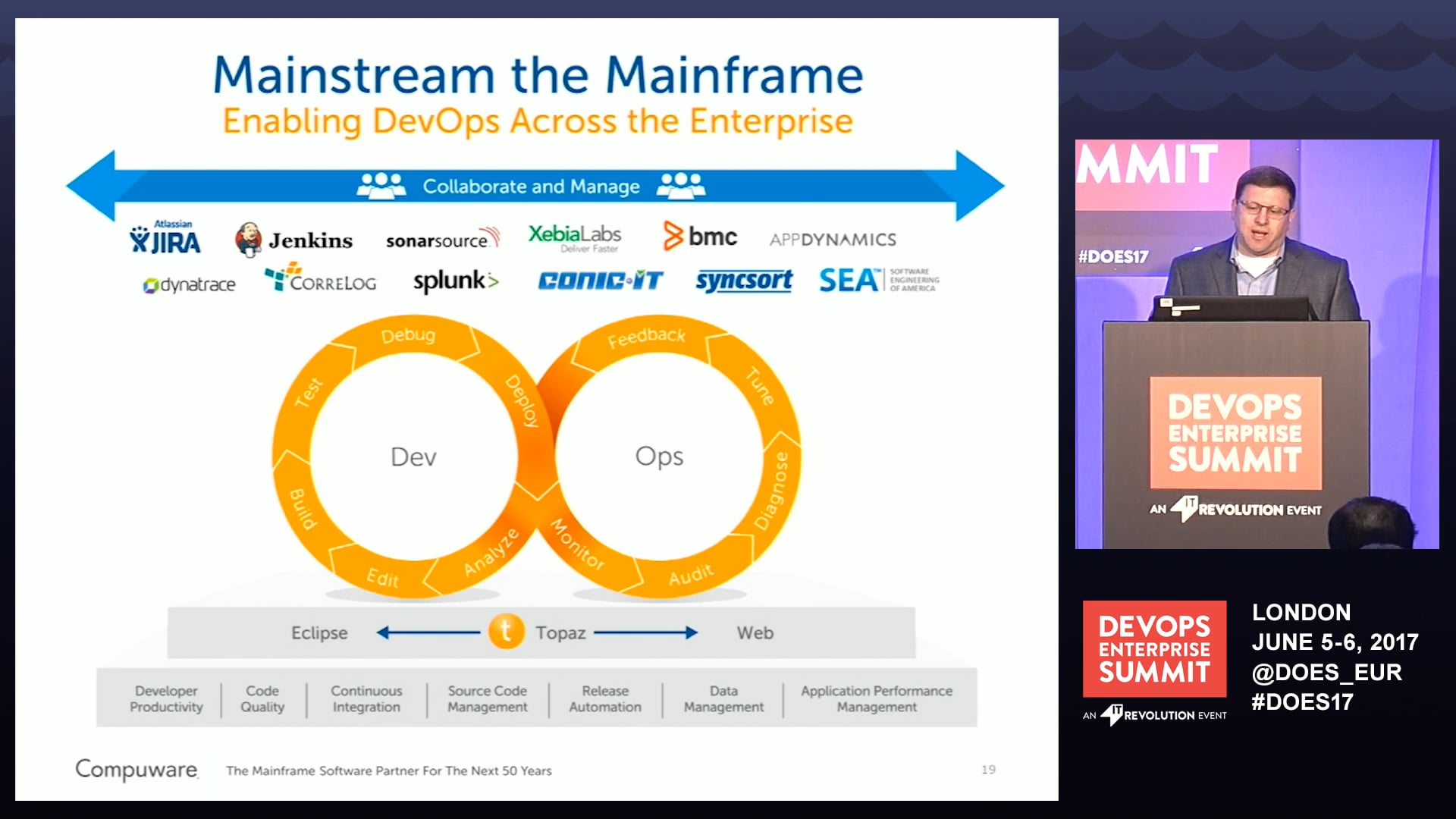This screenshot has width=1456, height=819.
Task: Click the dynatrace logo
Action: click(x=189, y=284)
